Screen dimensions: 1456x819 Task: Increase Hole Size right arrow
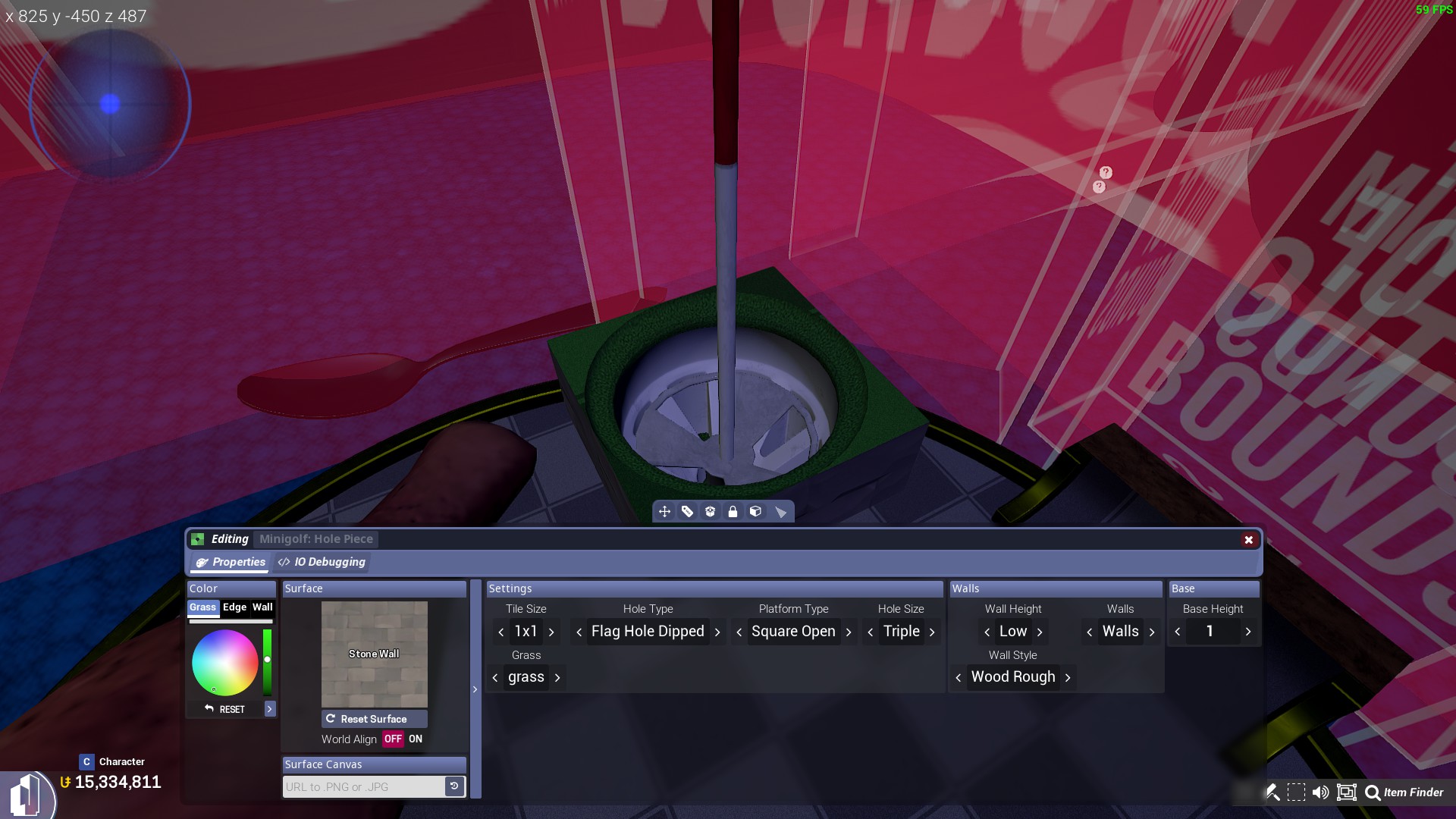click(932, 632)
